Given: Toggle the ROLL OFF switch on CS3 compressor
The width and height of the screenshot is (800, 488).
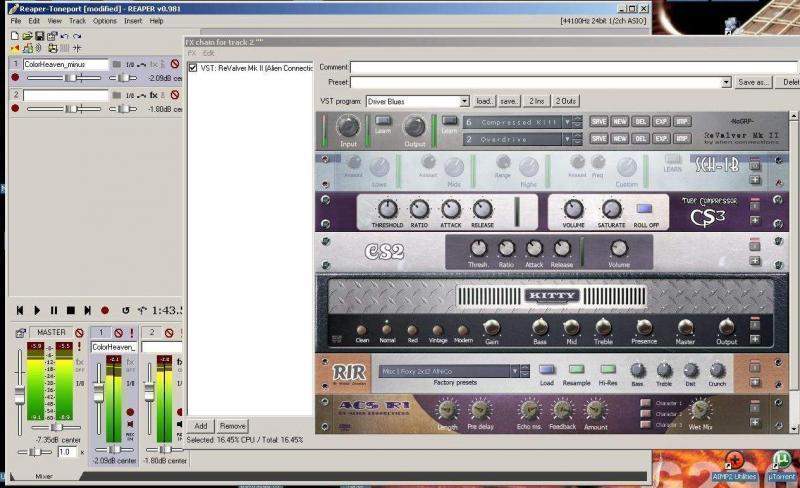Looking at the screenshot, I should [644, 209].
